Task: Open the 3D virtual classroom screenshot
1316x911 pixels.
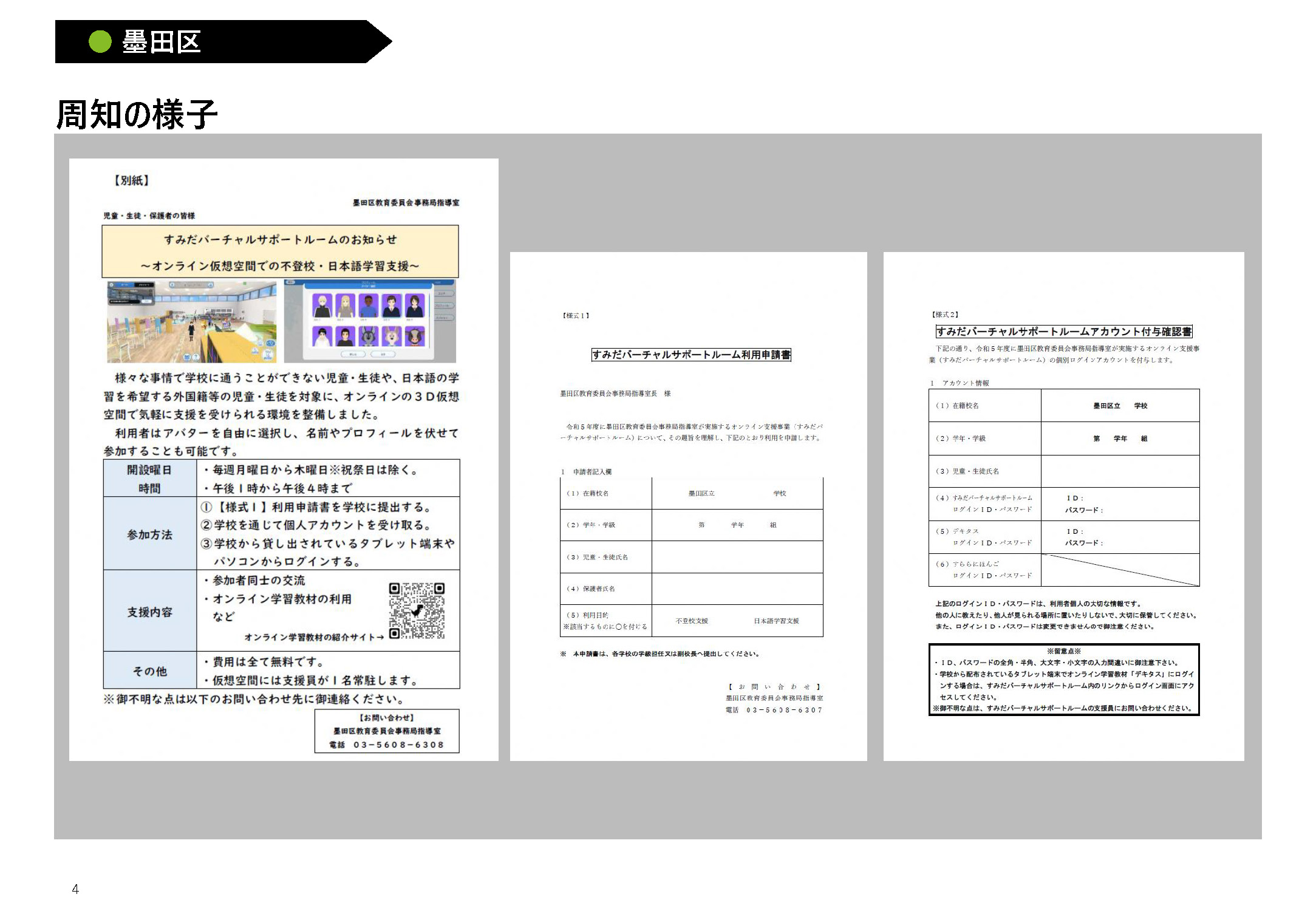Action: pos(191,322)
